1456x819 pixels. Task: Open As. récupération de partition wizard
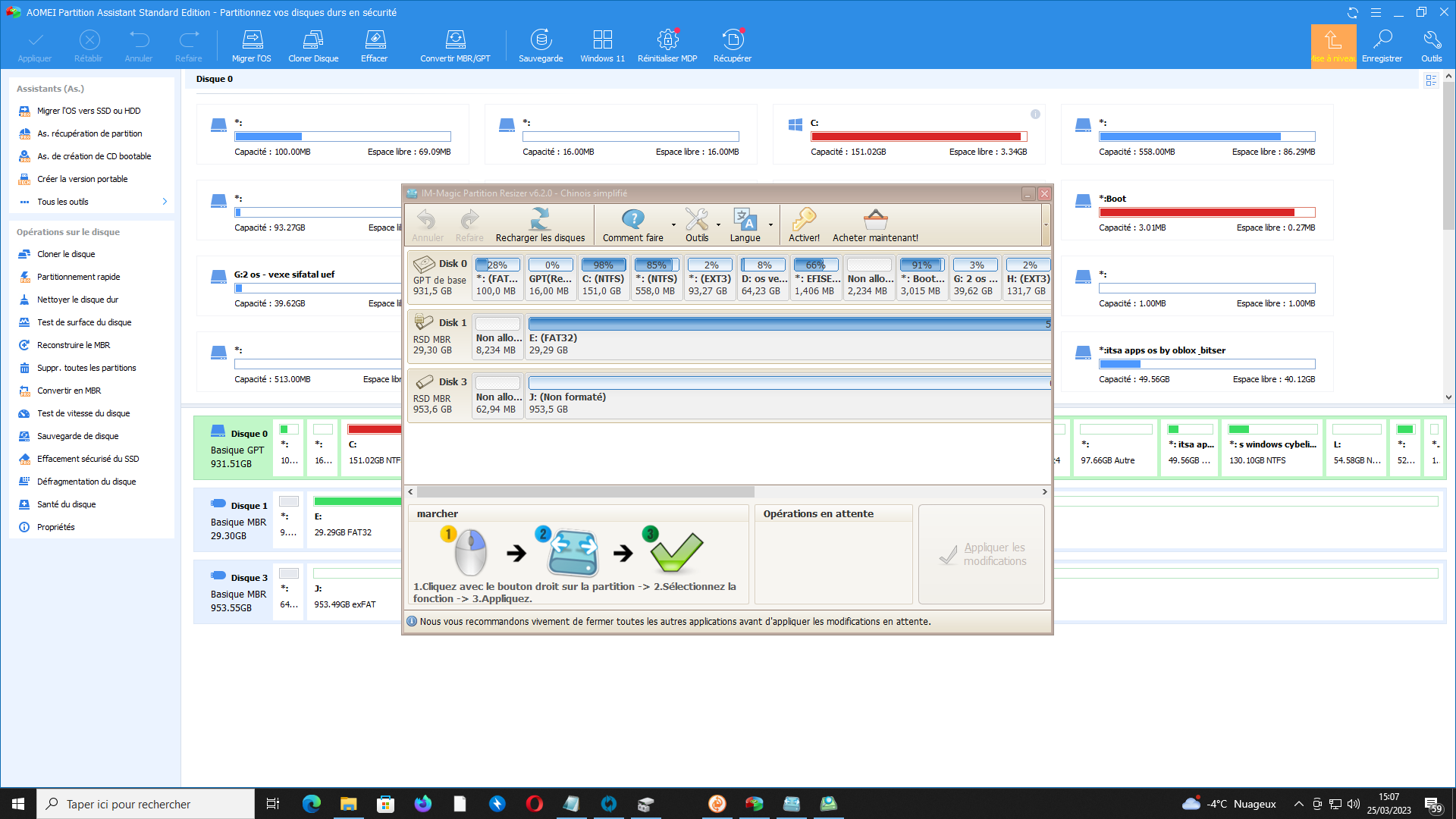89,133
